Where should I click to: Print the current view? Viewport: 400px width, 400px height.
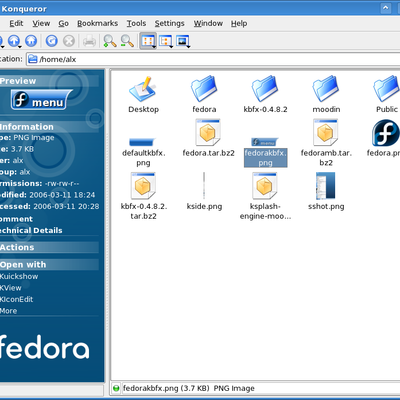pos(89,41)
